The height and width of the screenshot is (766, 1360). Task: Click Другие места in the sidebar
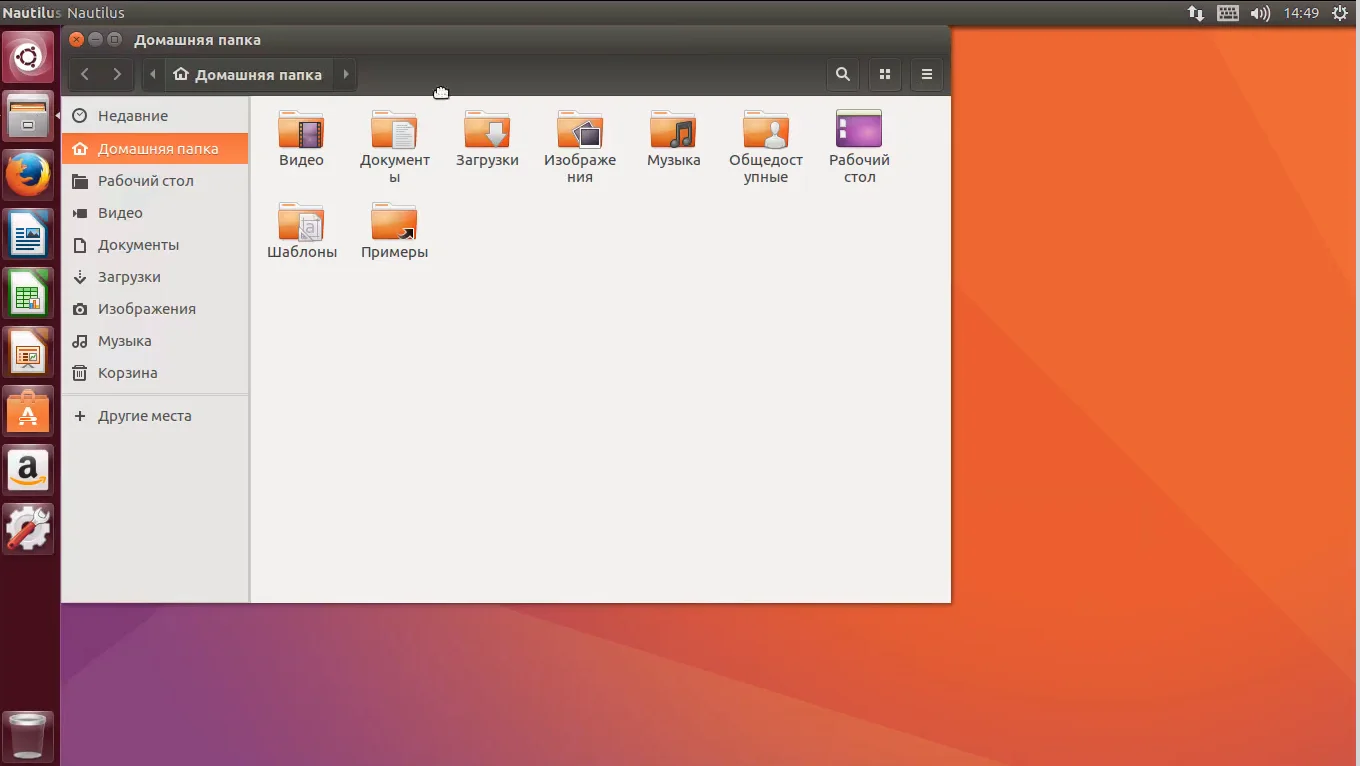click(144, 416)
